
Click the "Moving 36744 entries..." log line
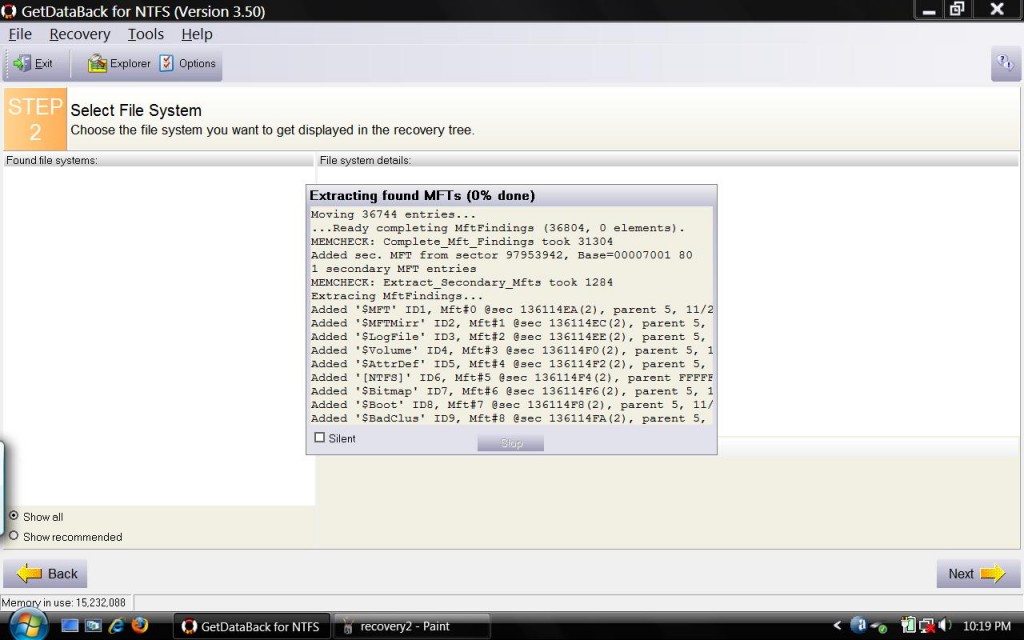(x=393, y=214)
